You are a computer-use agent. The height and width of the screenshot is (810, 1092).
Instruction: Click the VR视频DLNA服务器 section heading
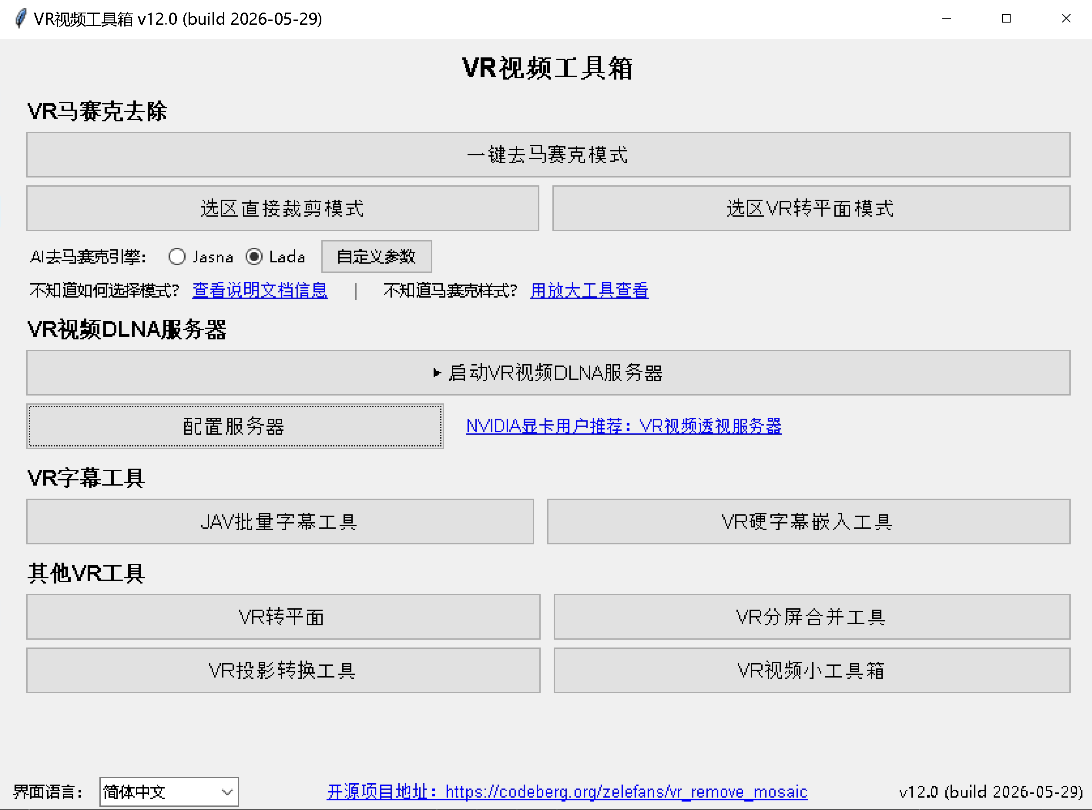tap(127, 329)
